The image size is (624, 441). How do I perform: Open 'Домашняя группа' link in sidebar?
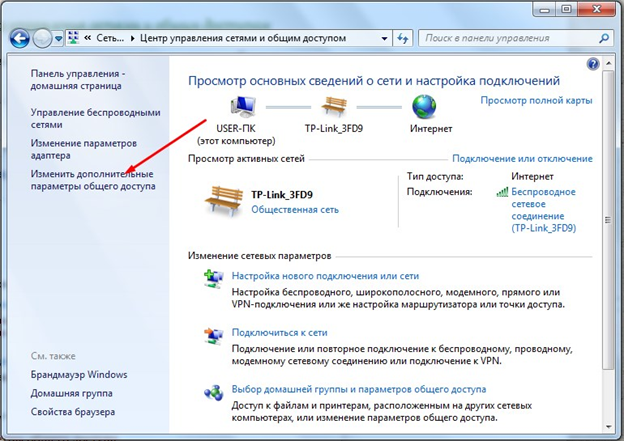coord(72,393)
